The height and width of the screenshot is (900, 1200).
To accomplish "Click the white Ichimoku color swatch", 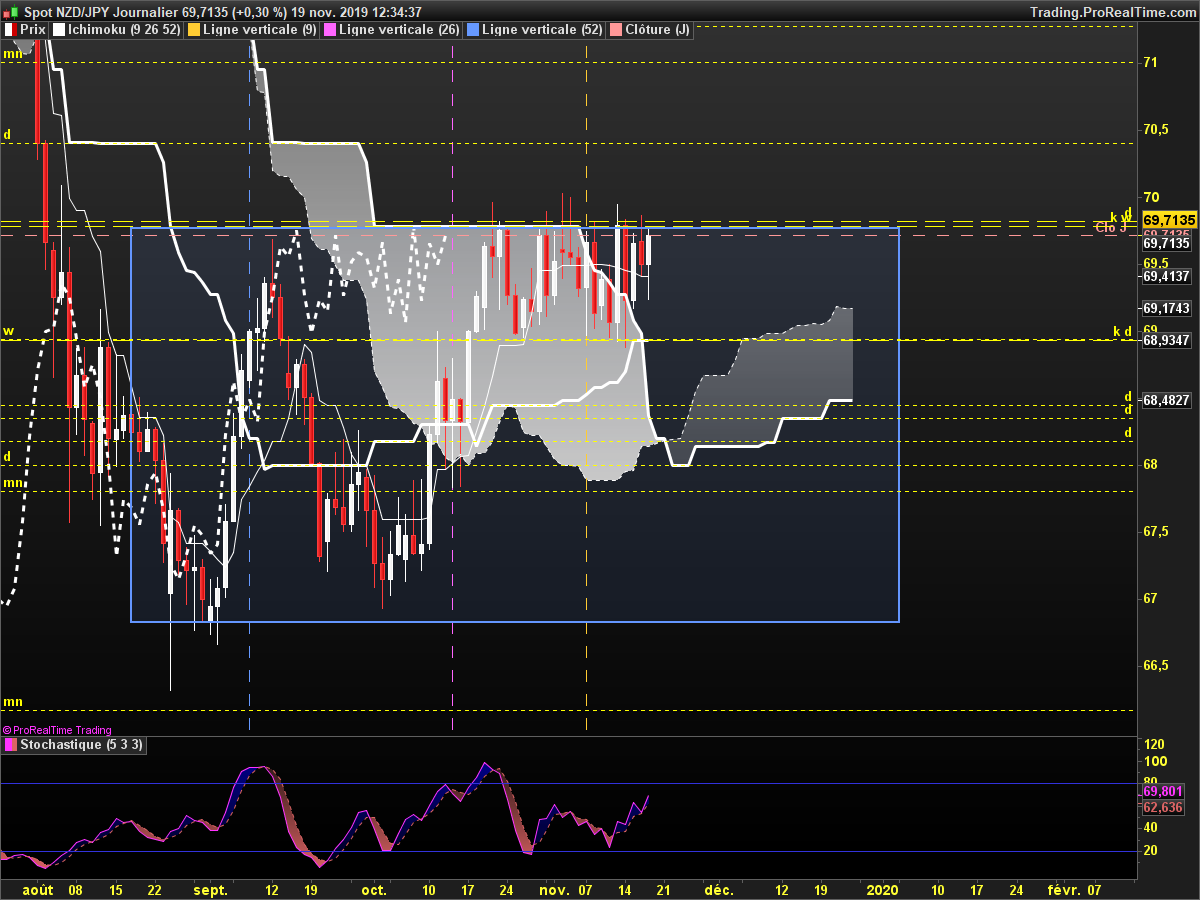I will pyautogui.click(x=59, y=30).
